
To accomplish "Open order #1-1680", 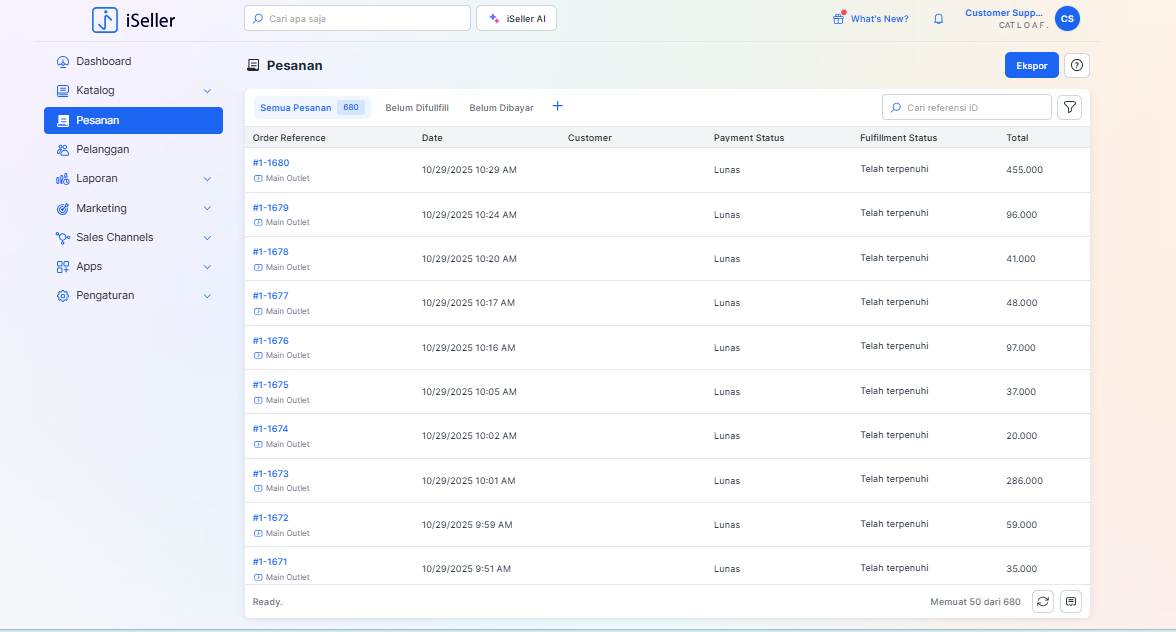I will (x=271, y=163).
